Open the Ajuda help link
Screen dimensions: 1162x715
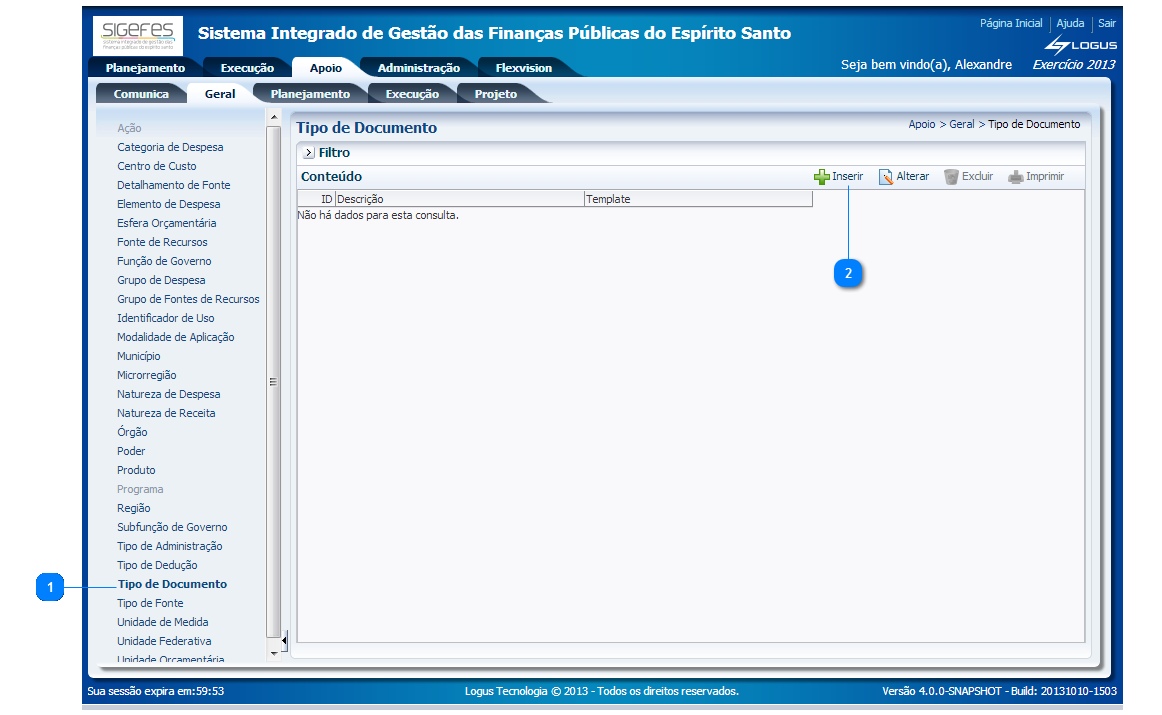coord(1070,23)
